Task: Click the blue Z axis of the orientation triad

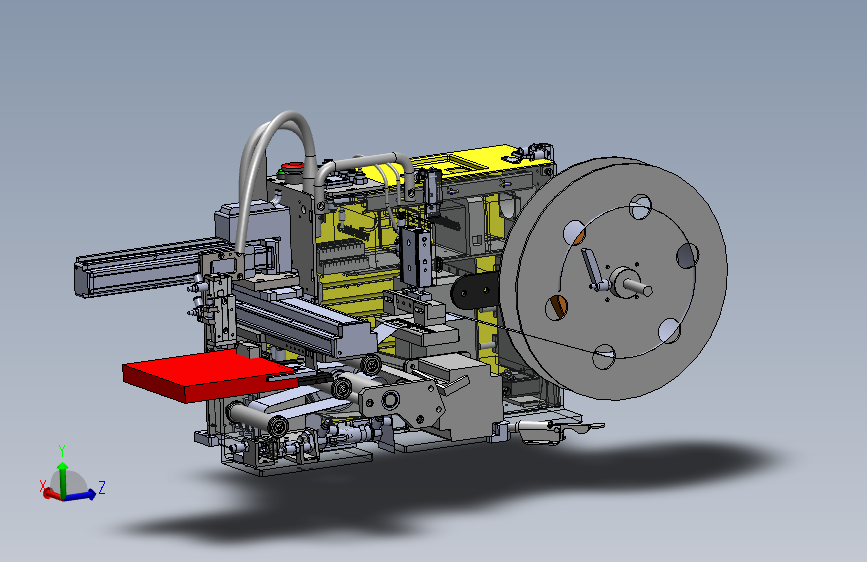Action: (82, 495)
